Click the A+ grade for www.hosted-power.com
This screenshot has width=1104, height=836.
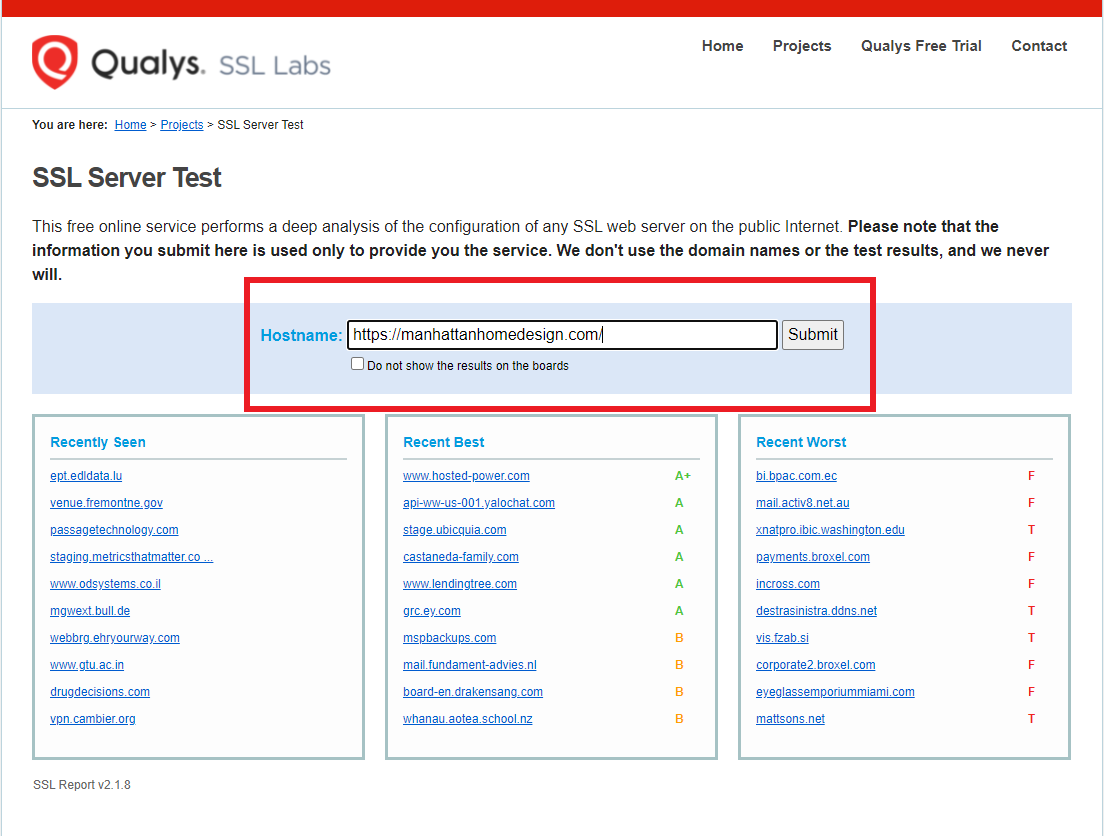point(682,476)
